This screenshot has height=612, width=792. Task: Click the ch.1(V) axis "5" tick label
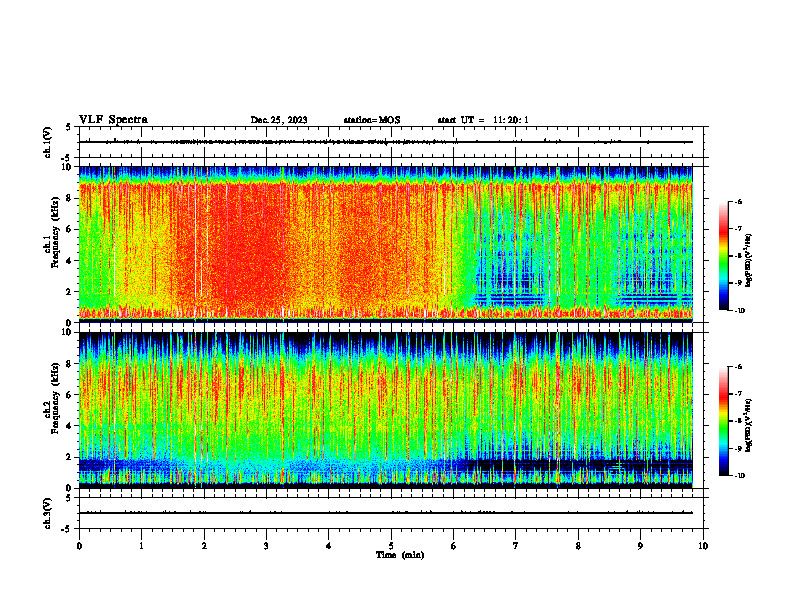[x=68, y=127]
